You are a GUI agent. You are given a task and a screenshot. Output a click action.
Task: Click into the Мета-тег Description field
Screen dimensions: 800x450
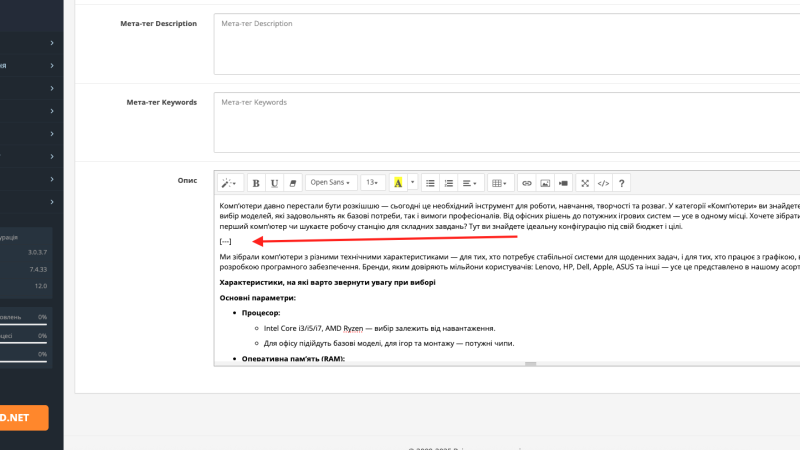click(507, 44)
